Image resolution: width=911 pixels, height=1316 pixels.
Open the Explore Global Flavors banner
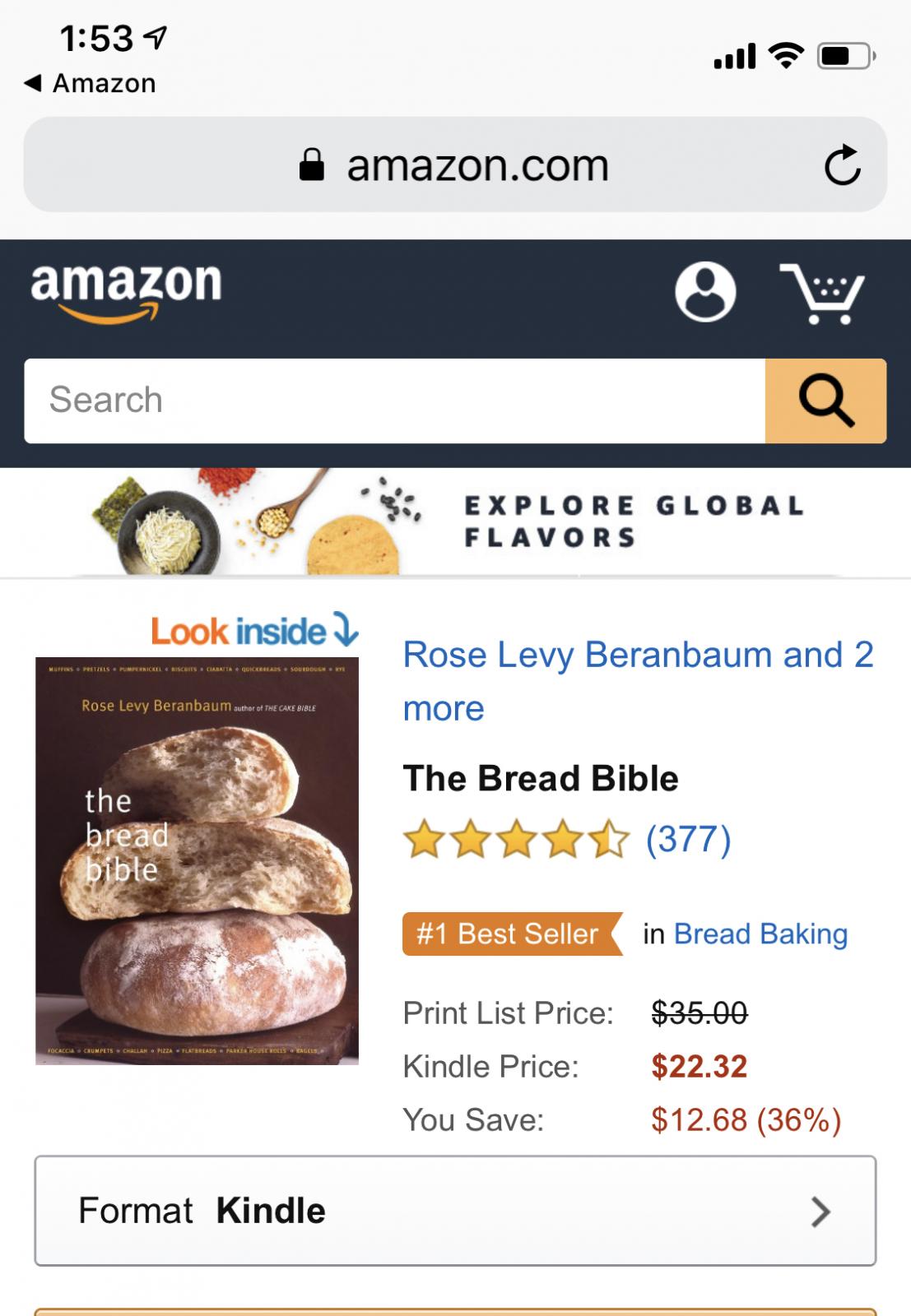455,521
